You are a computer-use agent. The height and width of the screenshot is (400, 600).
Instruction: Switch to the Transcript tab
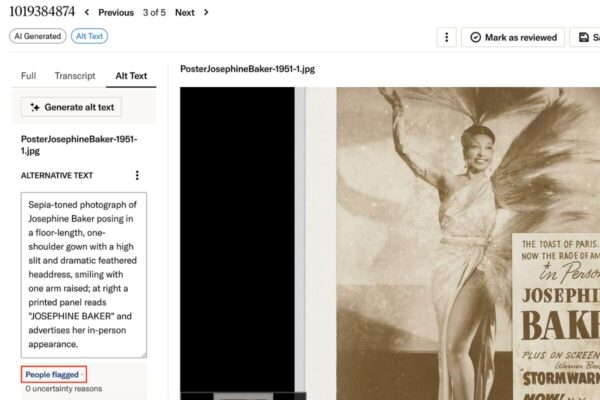point(75,76)
